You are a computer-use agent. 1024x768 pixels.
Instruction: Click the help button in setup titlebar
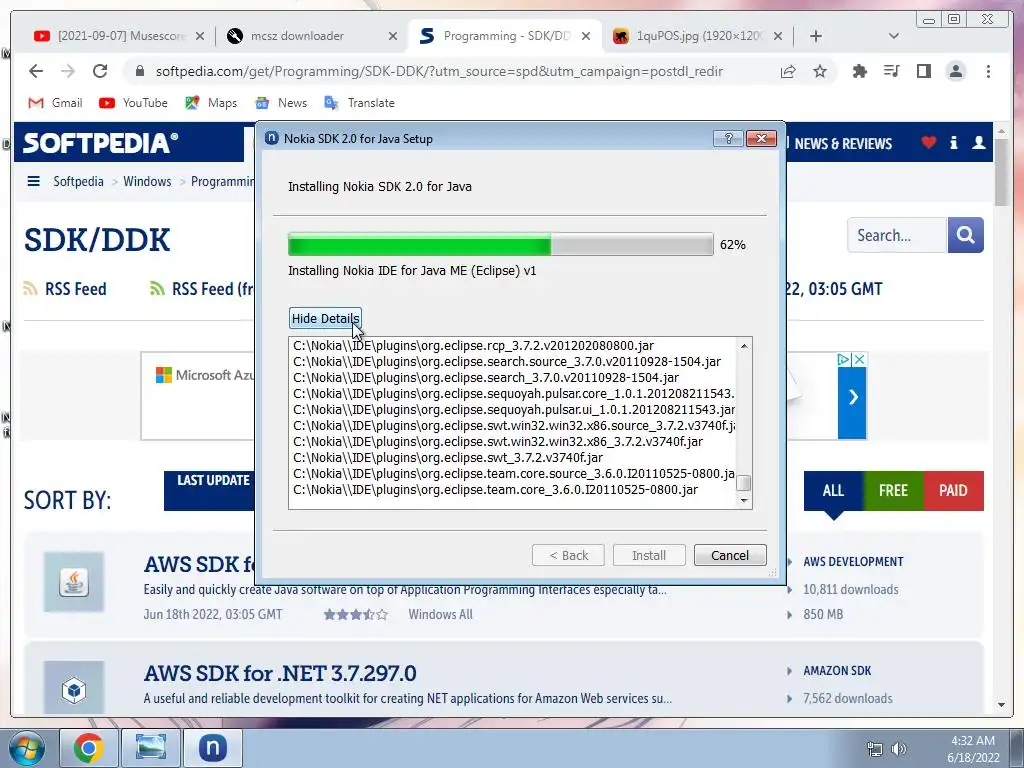pos(728,138)
